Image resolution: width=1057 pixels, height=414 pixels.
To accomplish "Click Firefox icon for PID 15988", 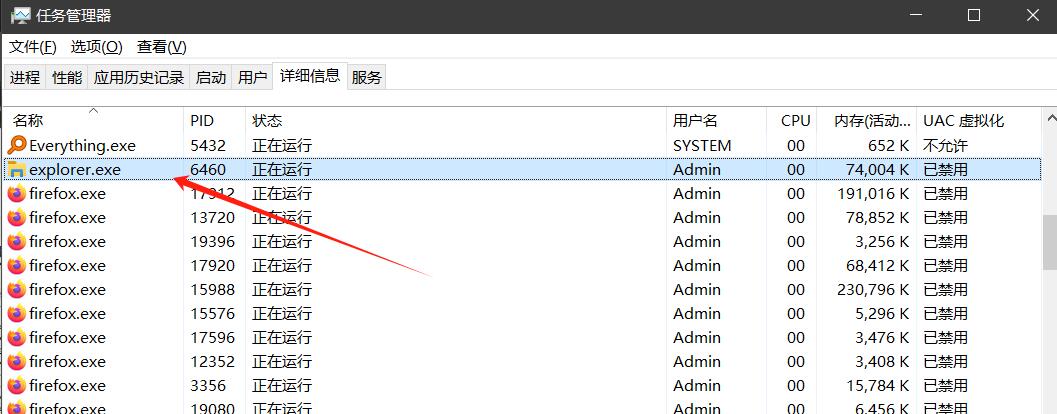I will 16,289.
